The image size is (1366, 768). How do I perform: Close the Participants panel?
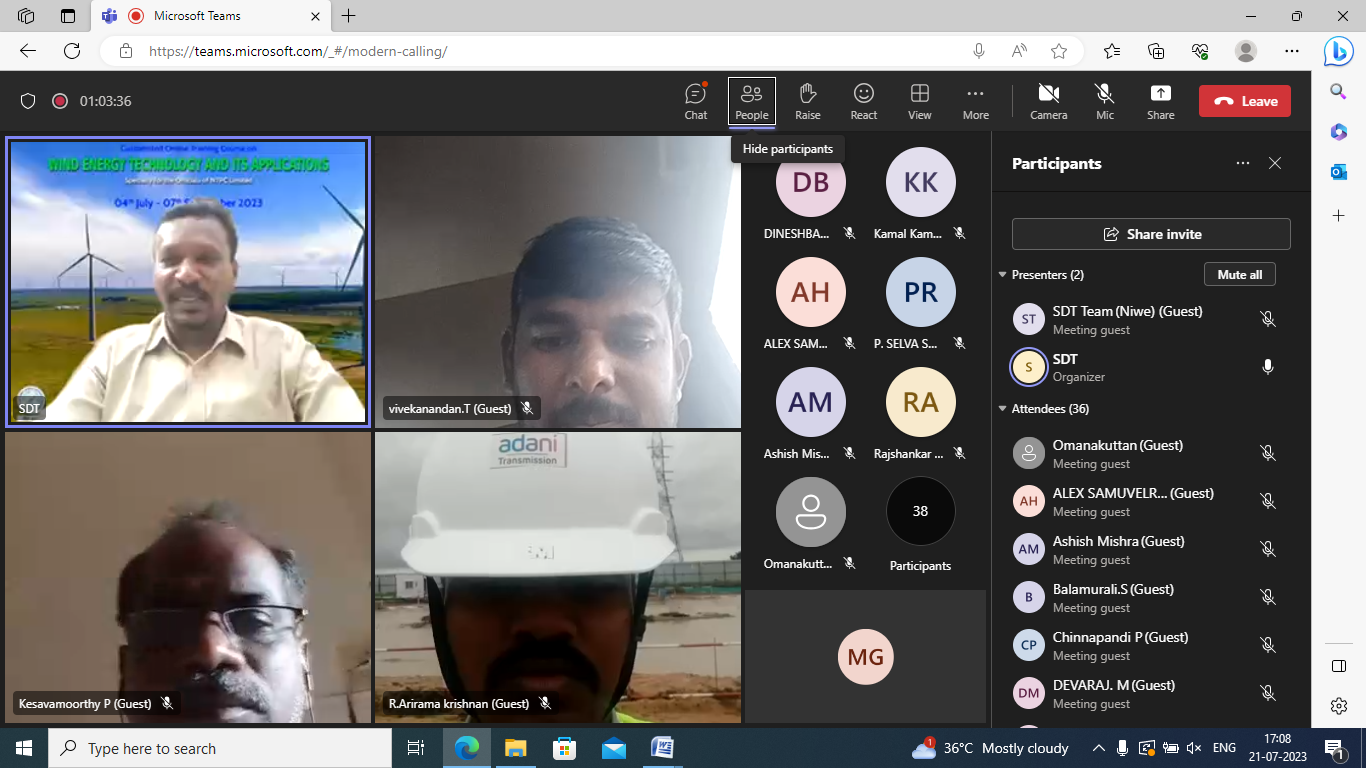pyautogui.click(x=1275, y=163)
